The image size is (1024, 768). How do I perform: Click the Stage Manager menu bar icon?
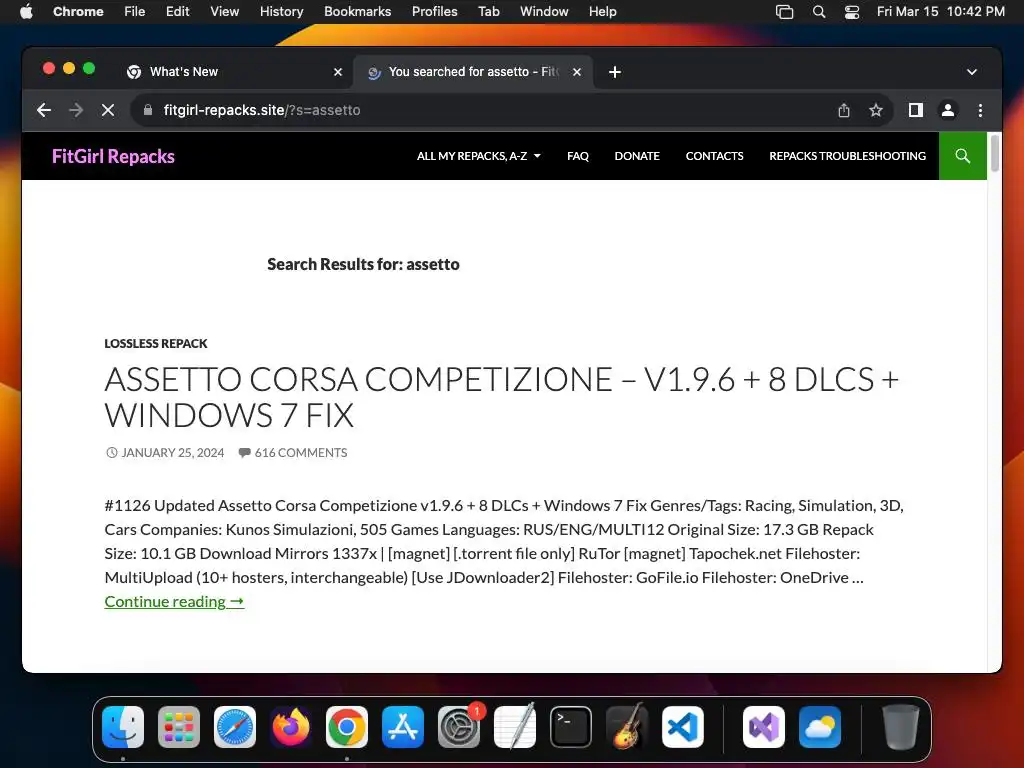[x=784, y=12]
